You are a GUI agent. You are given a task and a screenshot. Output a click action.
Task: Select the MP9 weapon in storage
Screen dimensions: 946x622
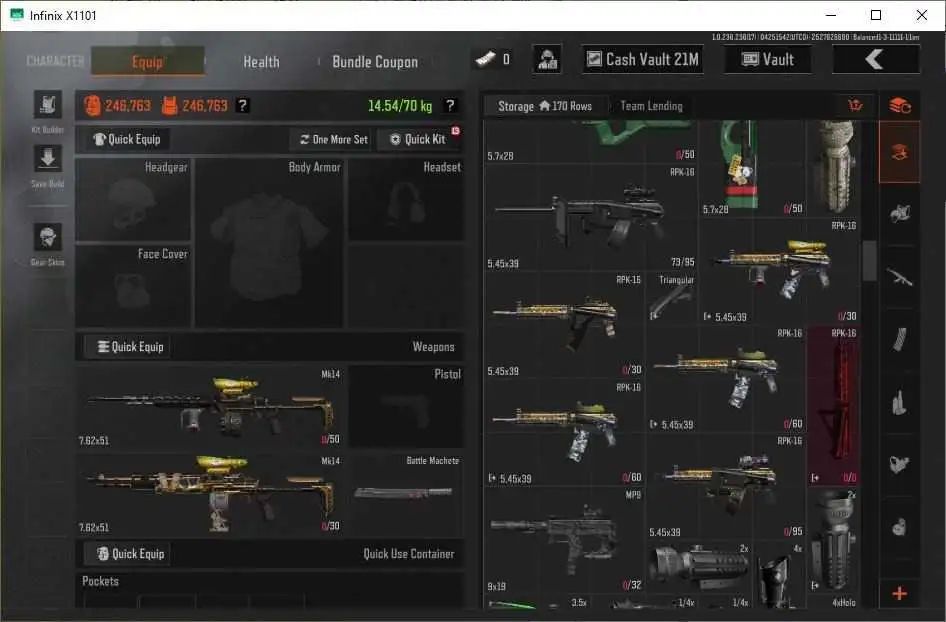click(x=565, y=541)
